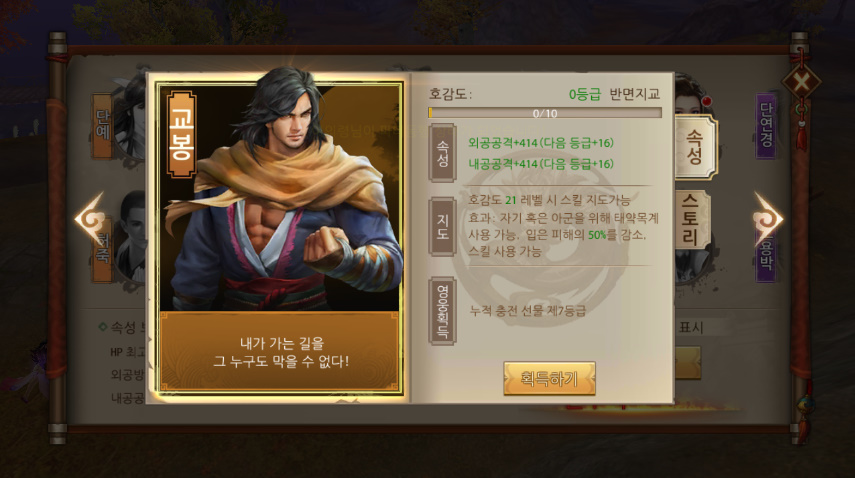Click the 속성 attribute label icon
The height and width of the screenshot is (478, 855).
pos(442,153)
